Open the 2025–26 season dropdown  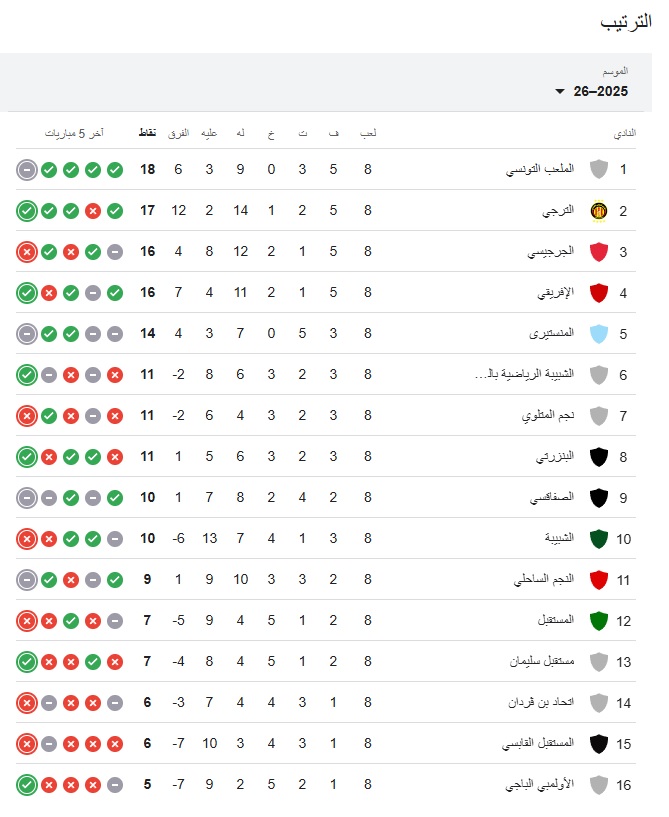point(600,91)
